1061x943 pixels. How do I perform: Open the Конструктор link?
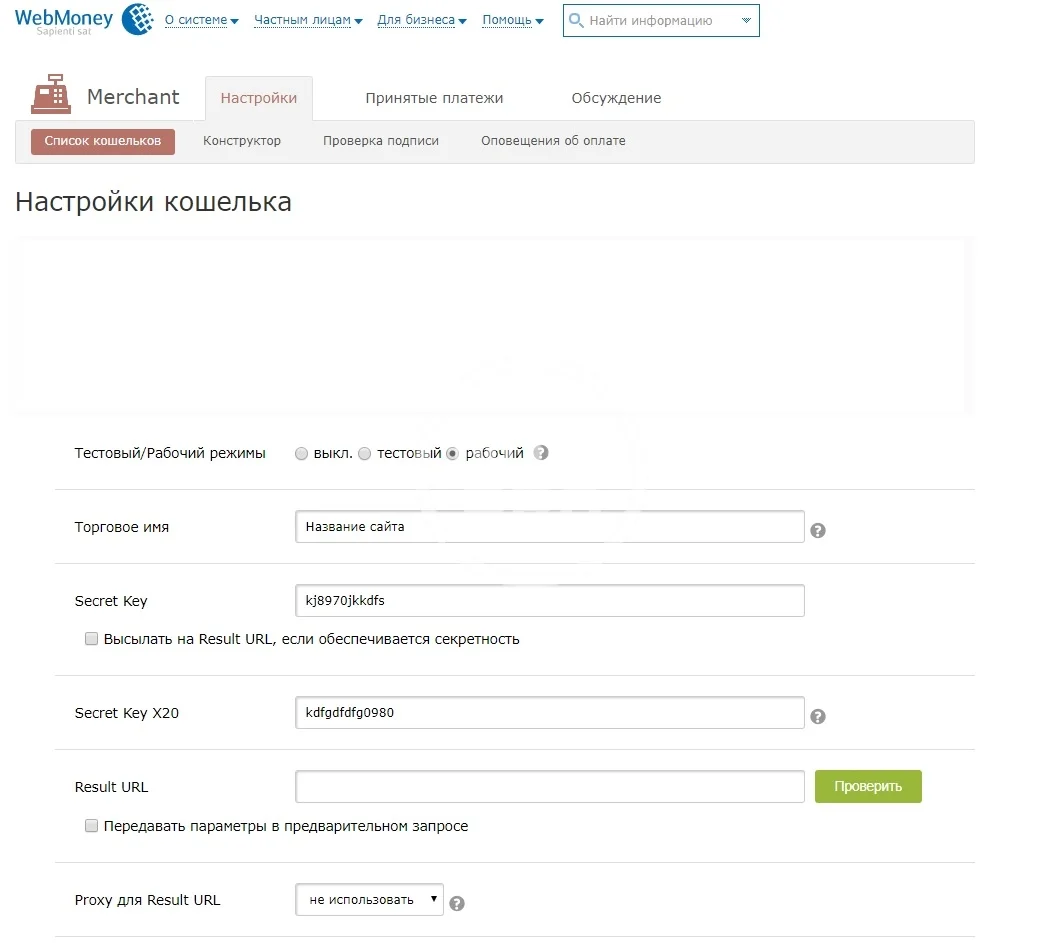coord(242,141)
